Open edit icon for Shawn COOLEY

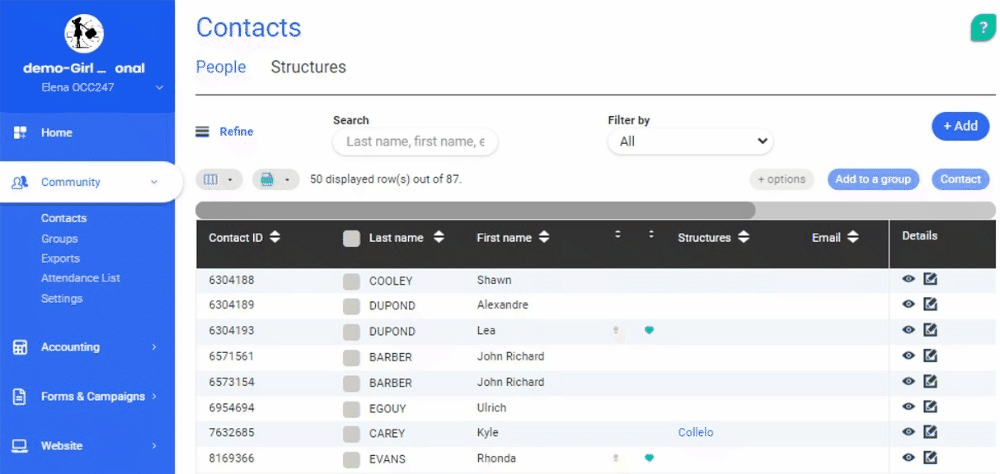930,279
